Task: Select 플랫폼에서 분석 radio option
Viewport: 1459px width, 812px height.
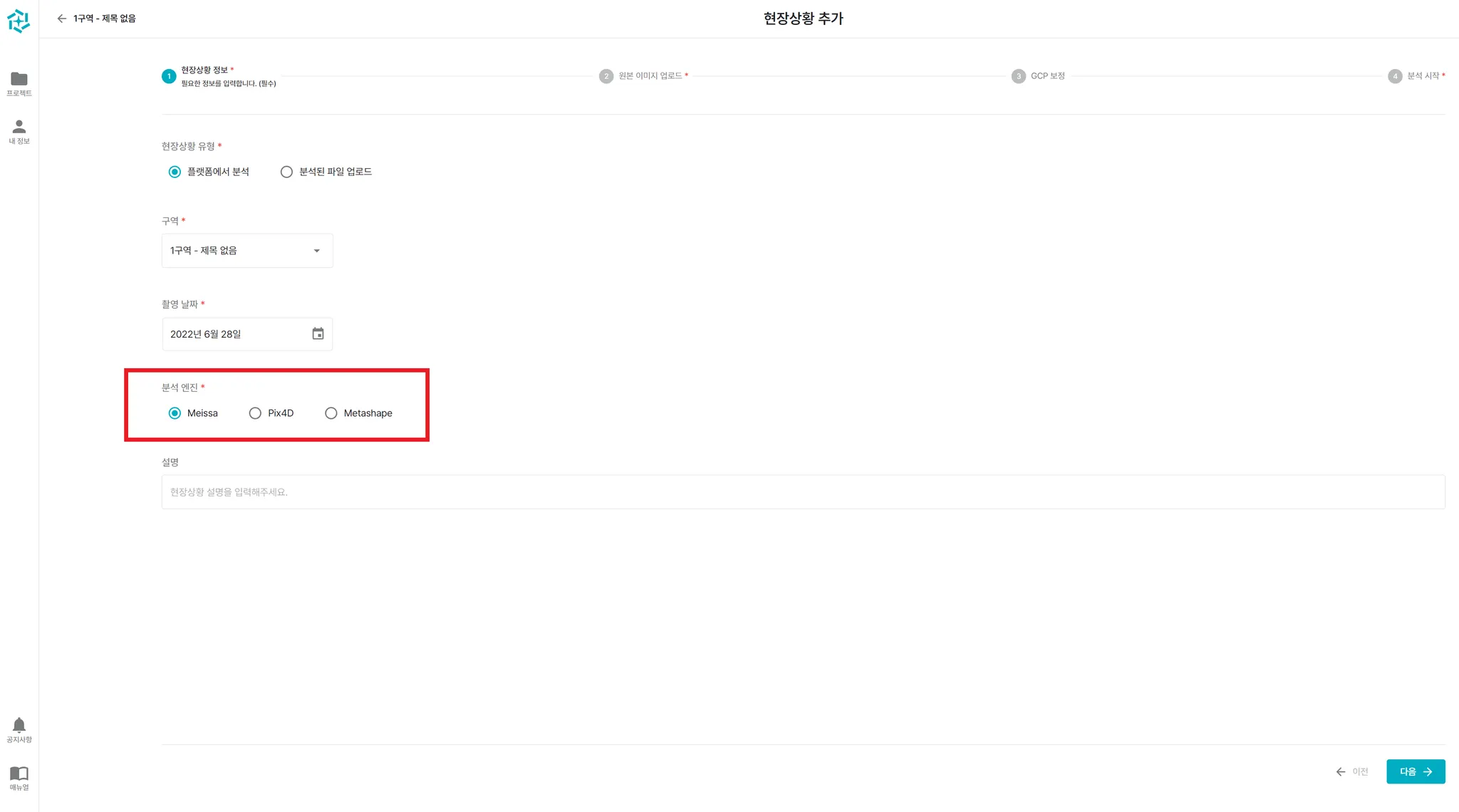Action: 175,172
